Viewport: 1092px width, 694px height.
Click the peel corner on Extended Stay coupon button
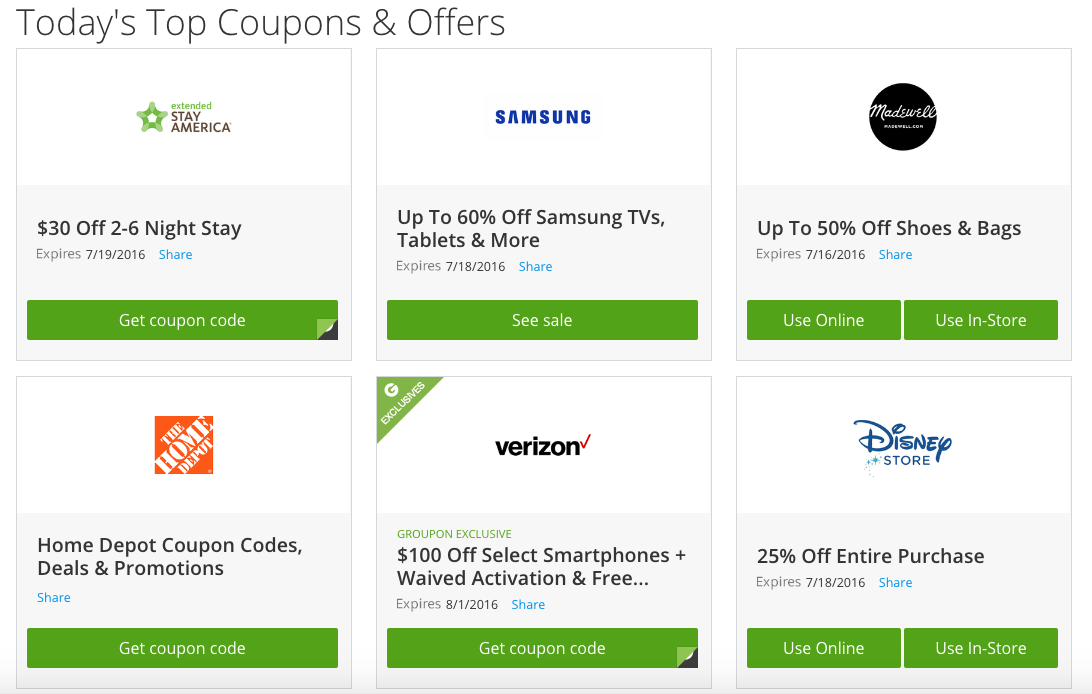pyautogui.click(x=327, y=329)
